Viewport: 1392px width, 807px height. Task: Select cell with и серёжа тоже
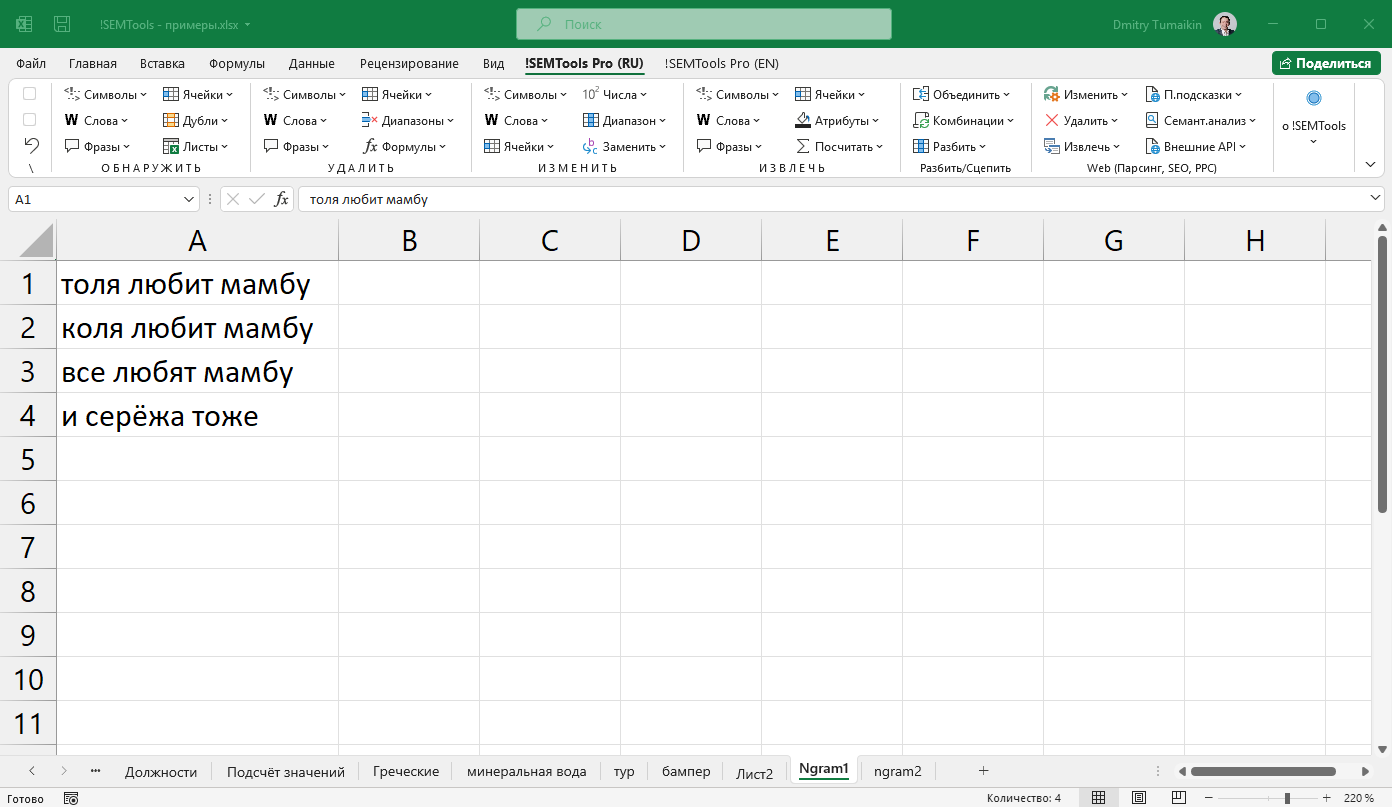click(197, 415)
